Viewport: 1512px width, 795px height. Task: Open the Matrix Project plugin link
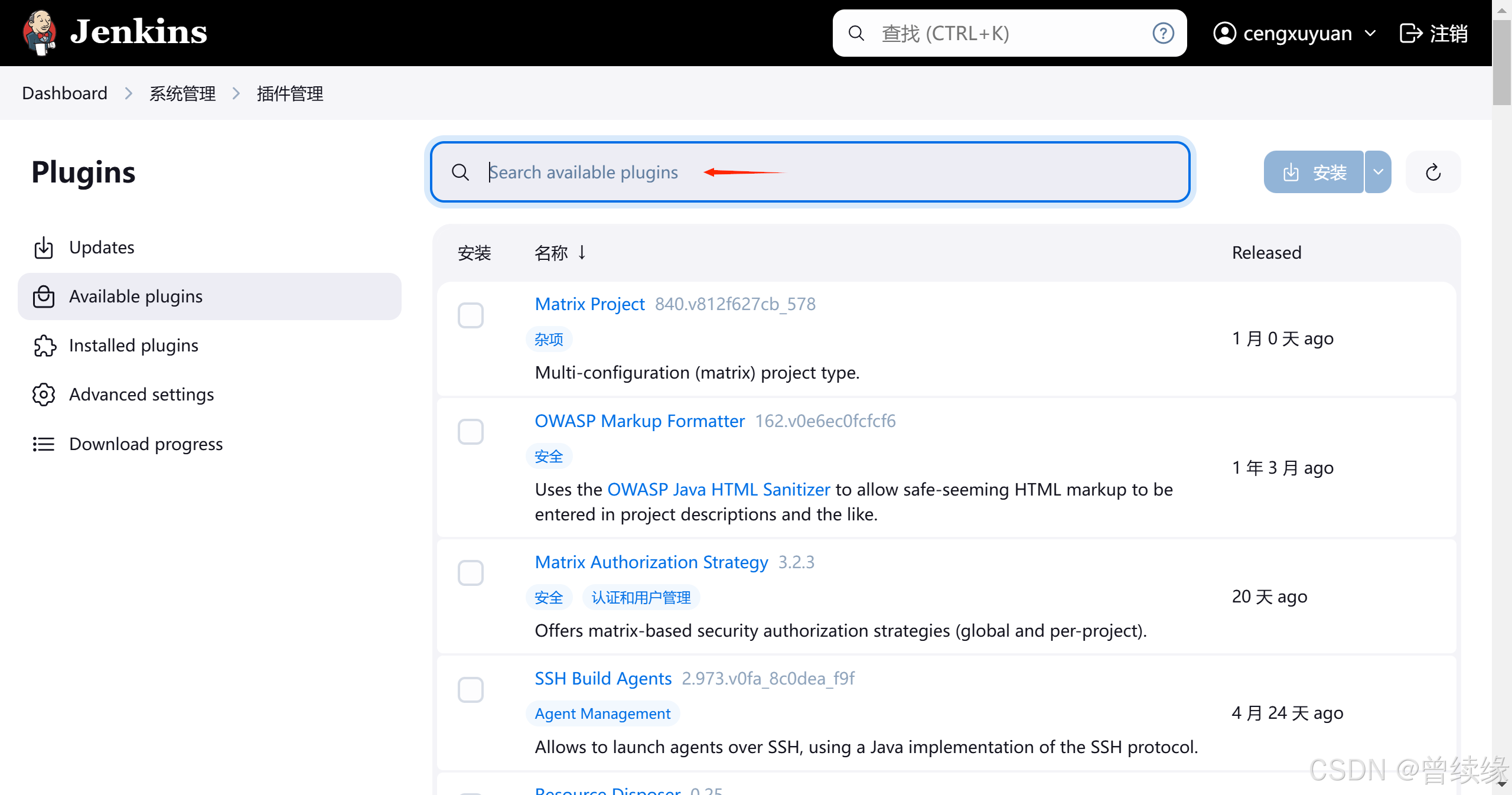tap(589, 304)
